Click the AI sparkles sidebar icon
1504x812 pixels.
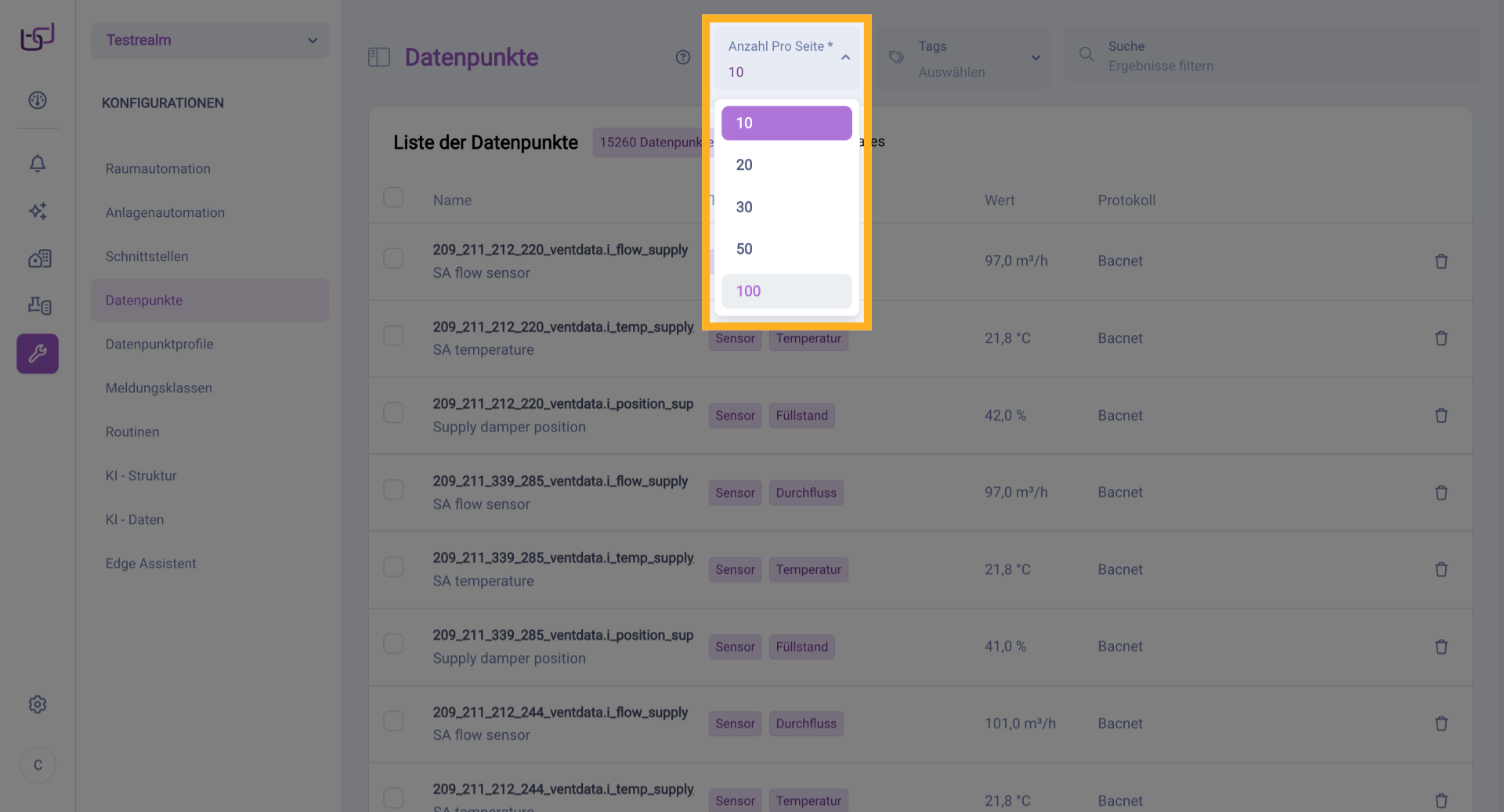[38, 211]
